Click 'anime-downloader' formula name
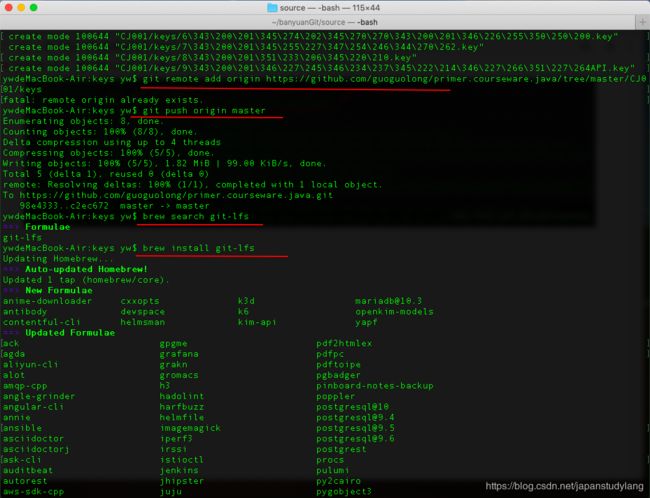650x498 pixels. (x=47, y=301)
